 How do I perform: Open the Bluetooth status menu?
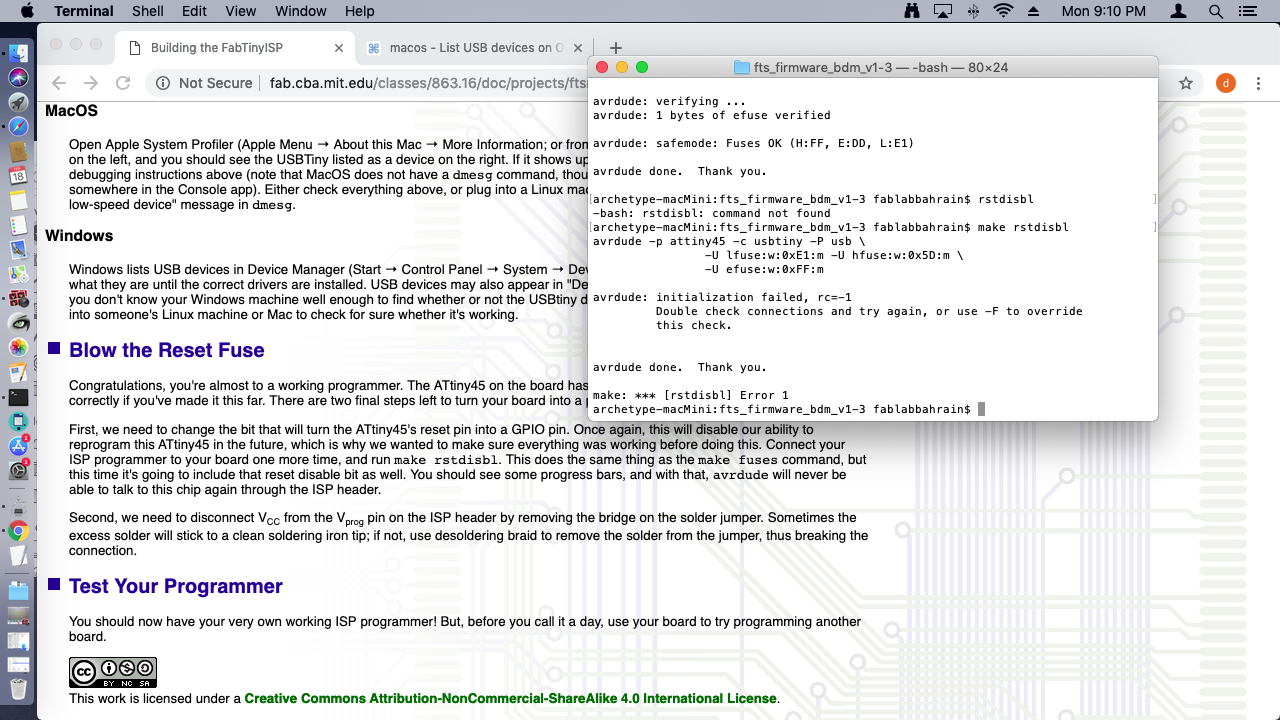point(973,11)
